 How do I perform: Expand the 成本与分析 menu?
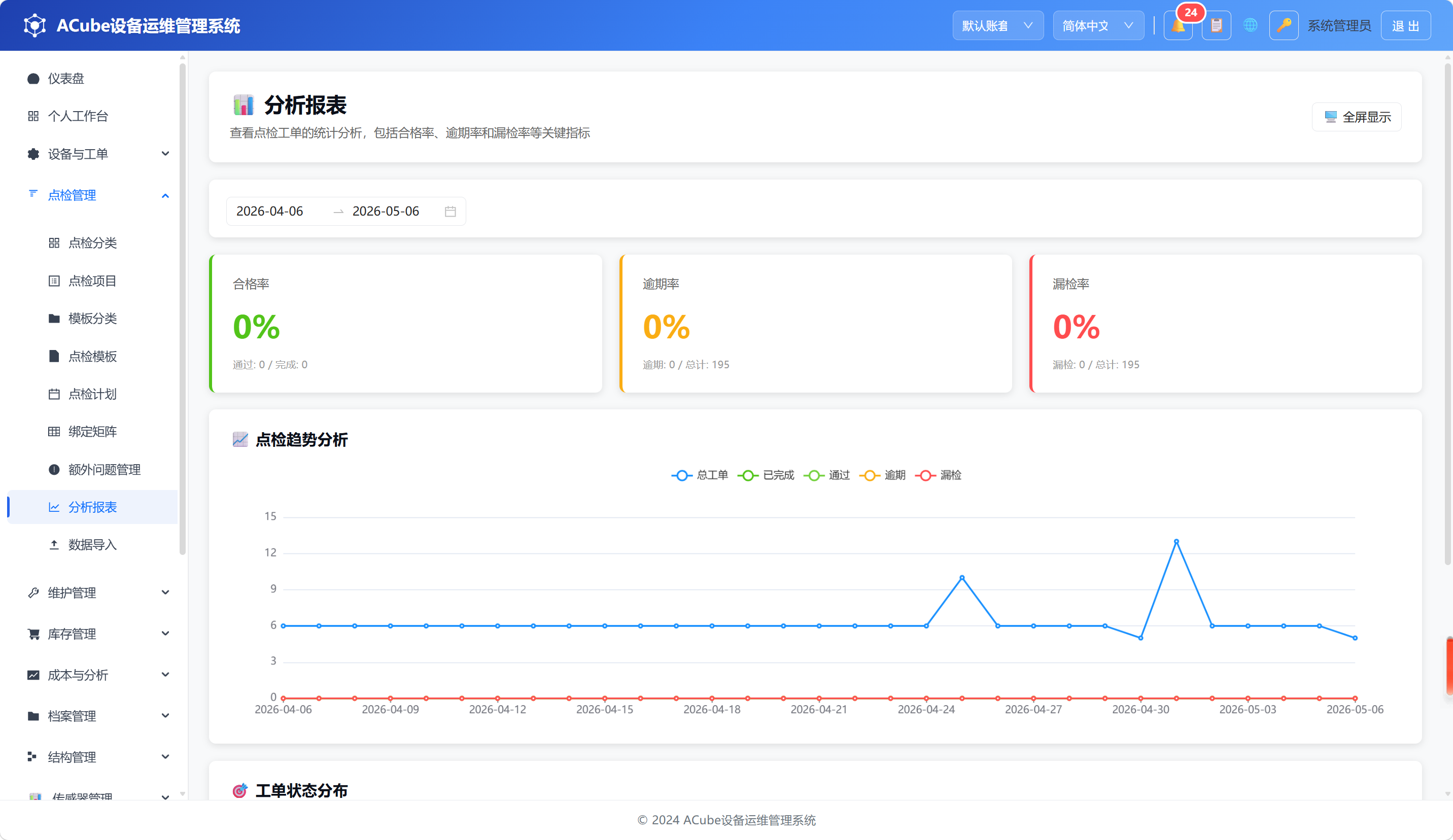click(92, 675)
